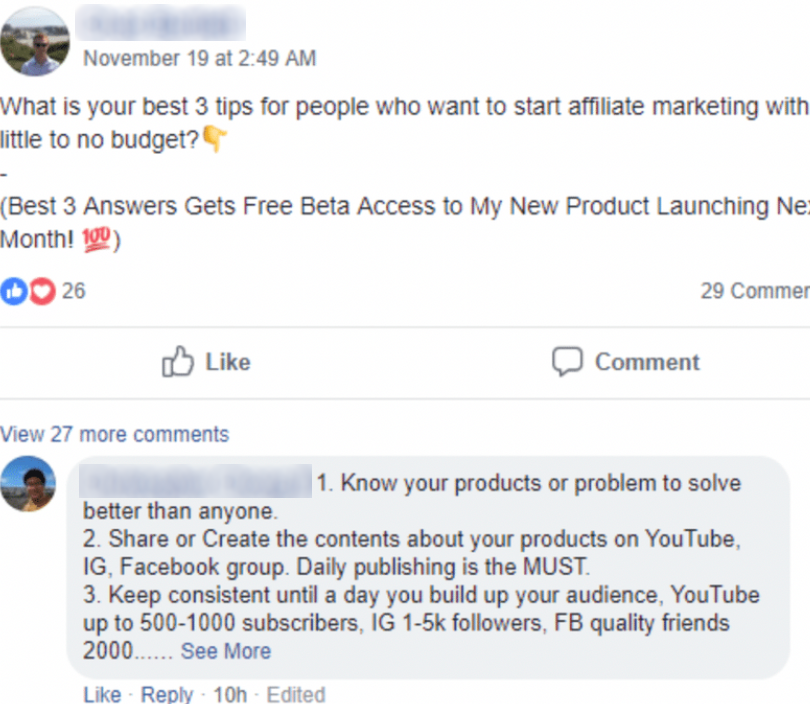Screen dimensions: 810x704
Task: Open the November 19 at 2:49 AM timestamp
Action: [199, 58]
